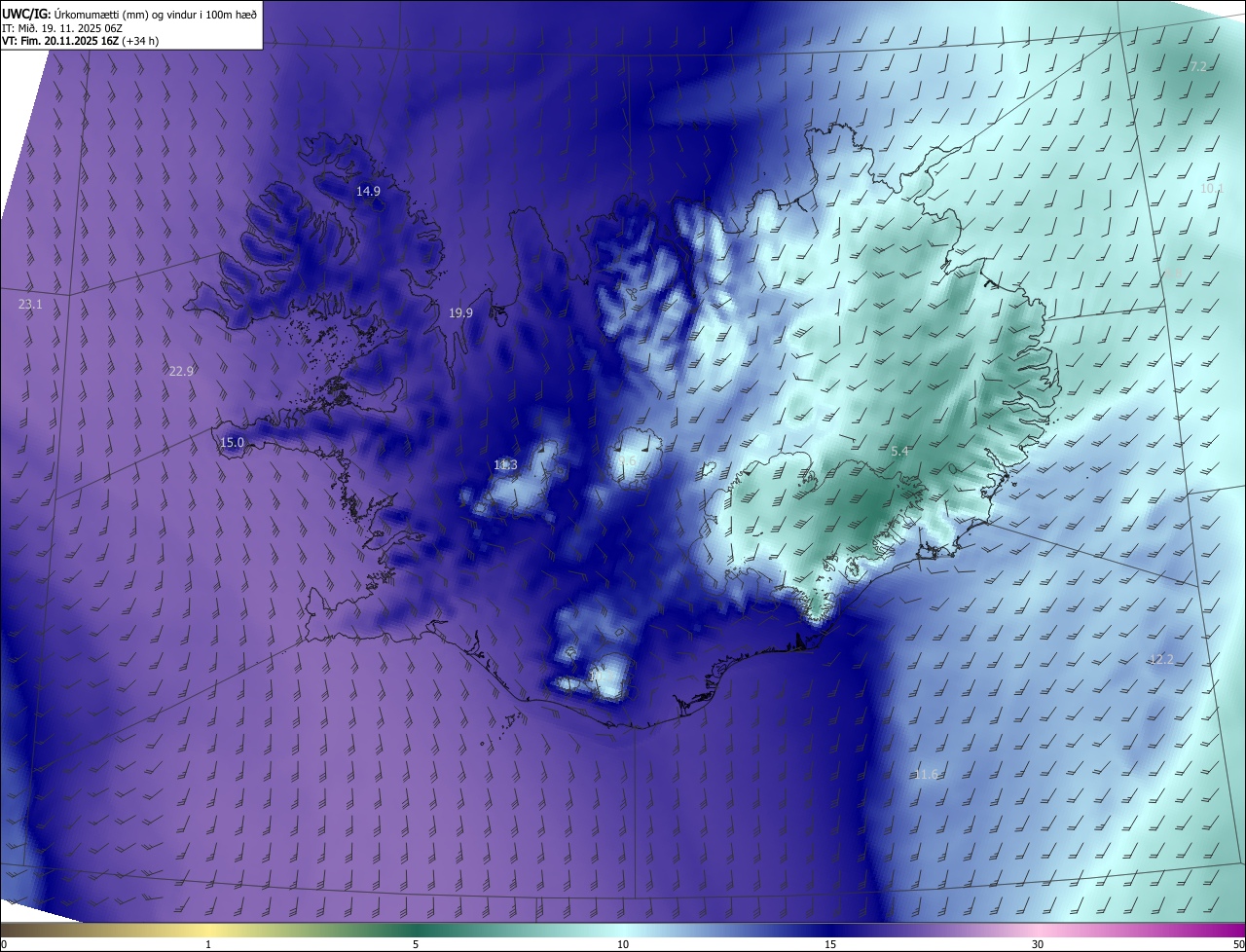Click the valid time 'VT: Fim. 20.11.2025 16Z (+34 h)'
Image resolution: width=1246 pixels, height=952 pixels.
point(80,41)
